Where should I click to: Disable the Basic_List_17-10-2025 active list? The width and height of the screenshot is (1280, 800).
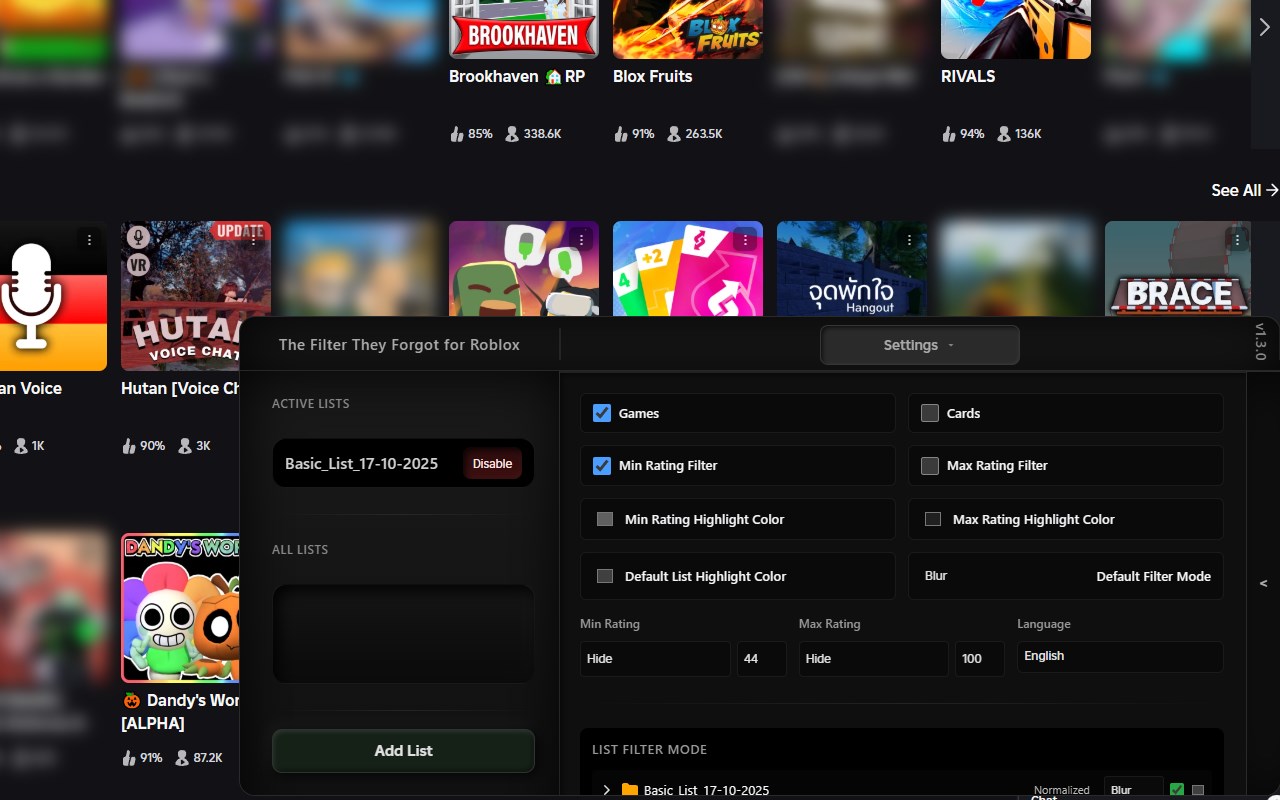coord(492,464)
